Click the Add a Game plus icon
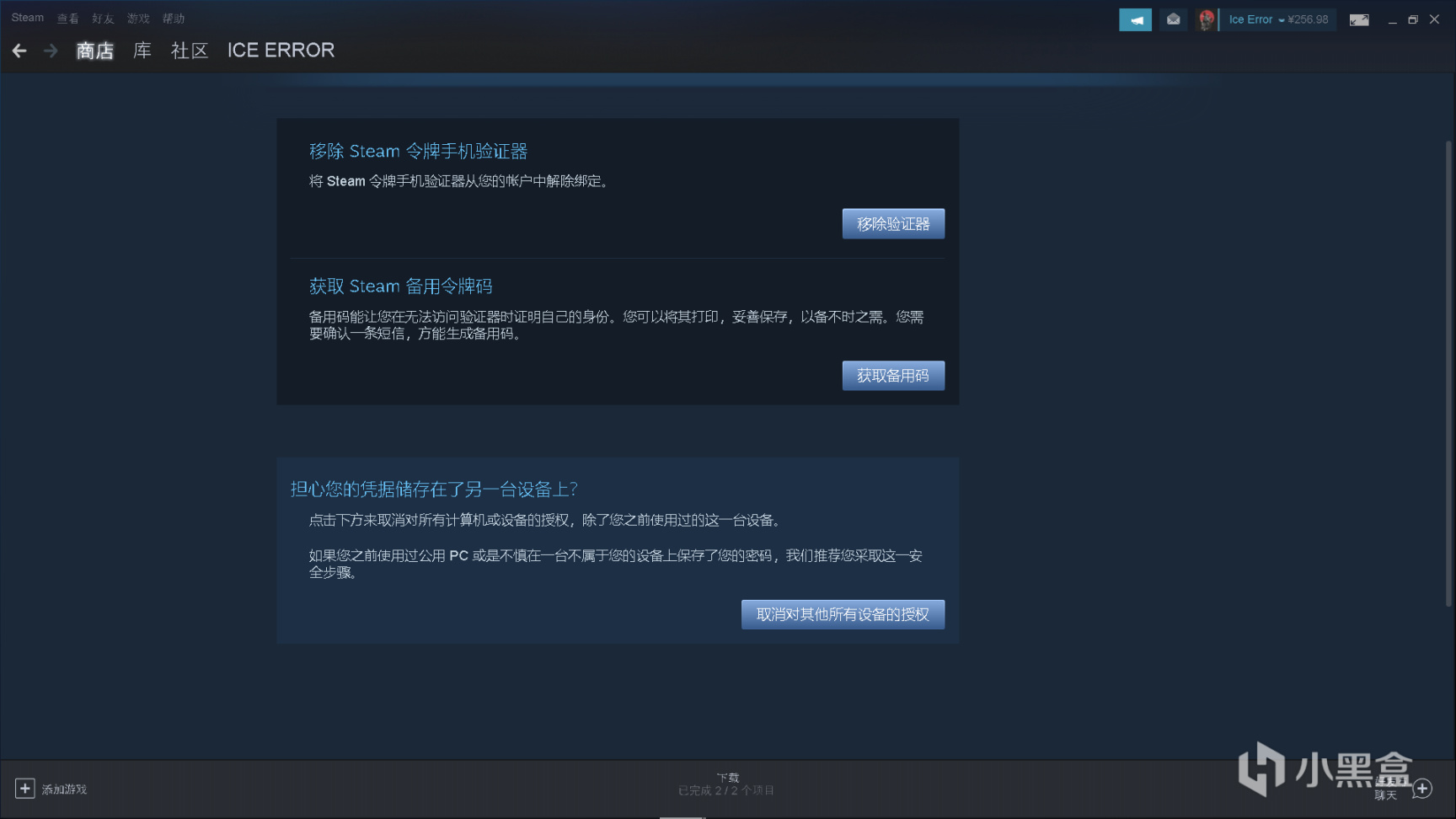 (x=26, y=789)
